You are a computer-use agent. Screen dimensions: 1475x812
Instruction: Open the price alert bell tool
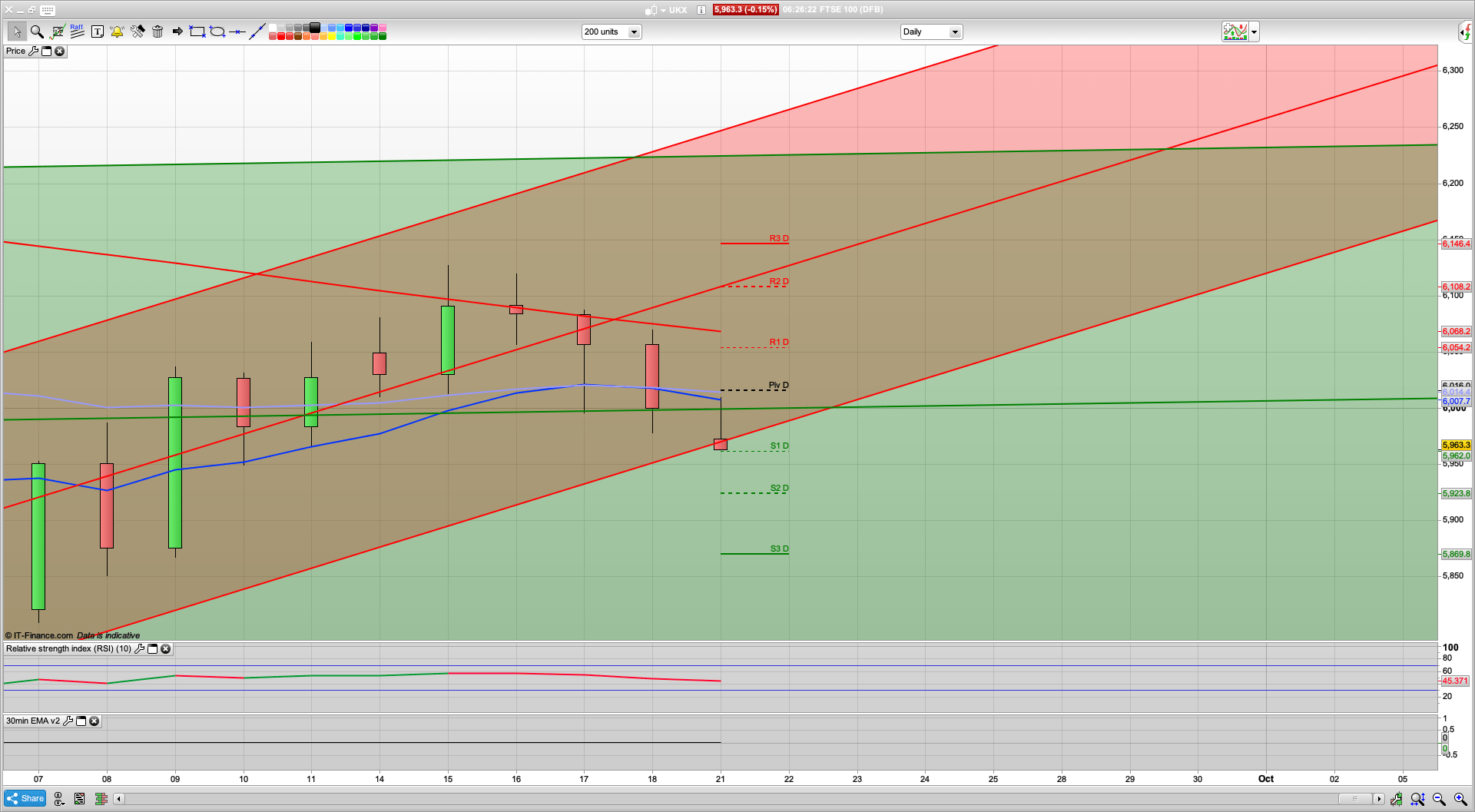(x=117, y=31)
